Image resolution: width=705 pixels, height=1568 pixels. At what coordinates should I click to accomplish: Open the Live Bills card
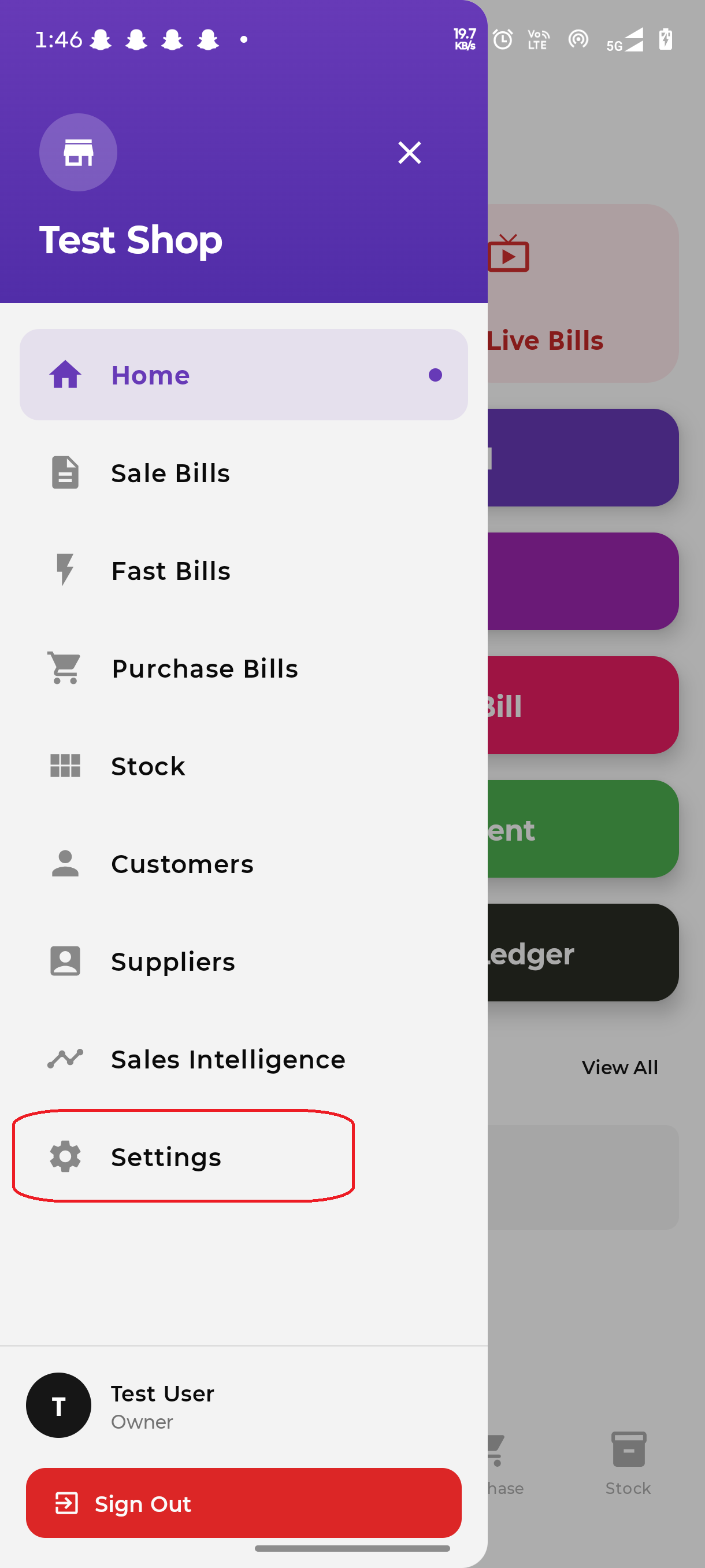(x=581, y=294)
